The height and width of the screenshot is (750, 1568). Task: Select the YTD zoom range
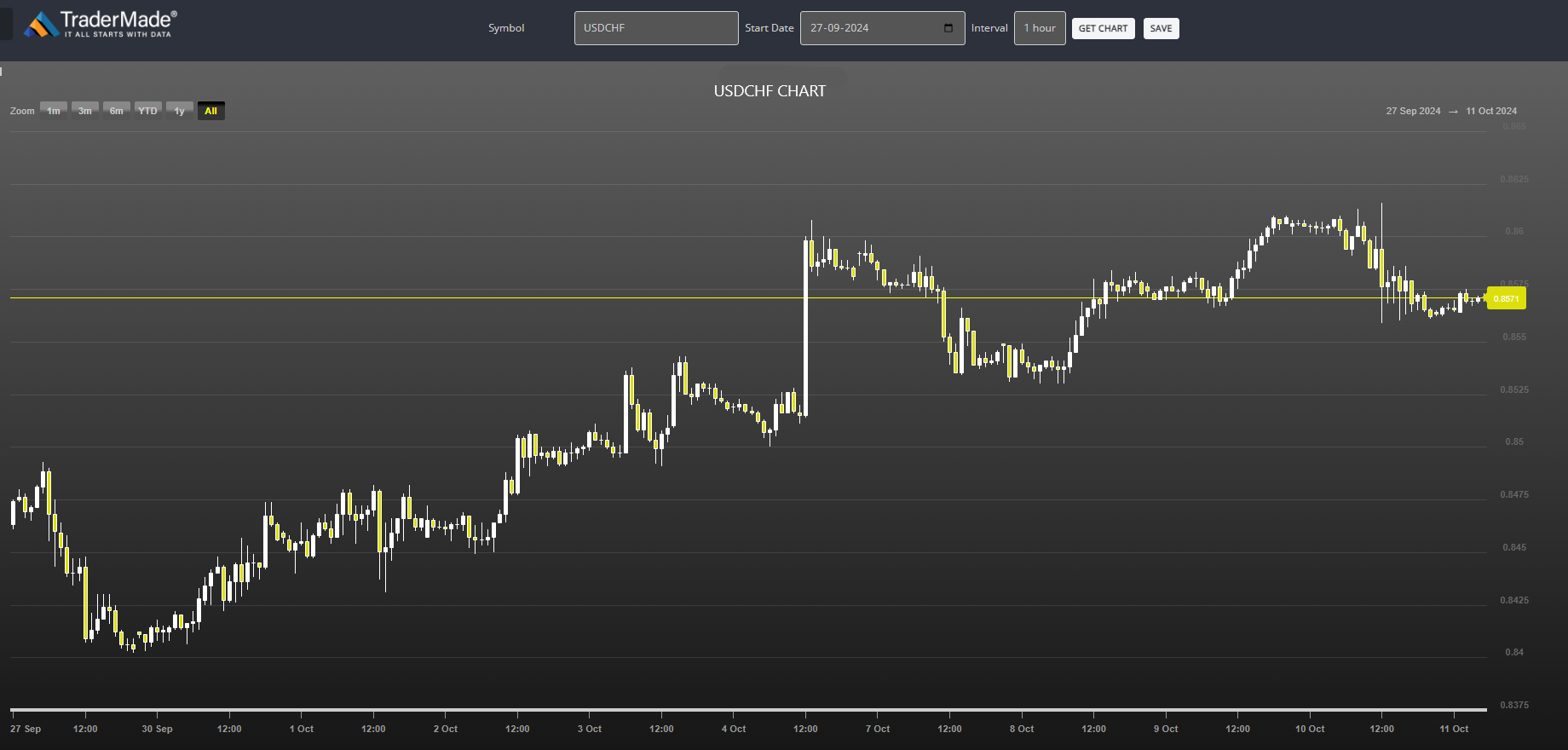[148, 111]
